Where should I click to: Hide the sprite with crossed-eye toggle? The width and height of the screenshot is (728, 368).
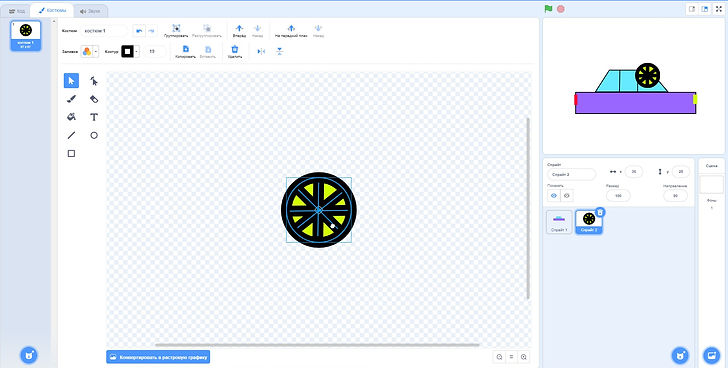[566, 196]
